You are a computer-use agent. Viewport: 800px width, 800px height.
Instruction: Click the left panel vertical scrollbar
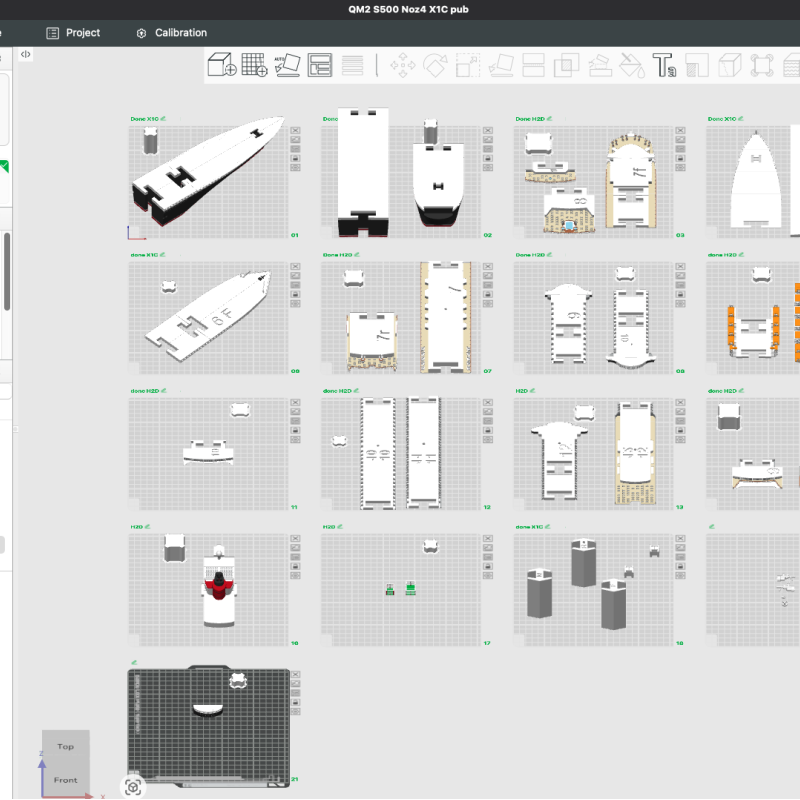(7, 272)
